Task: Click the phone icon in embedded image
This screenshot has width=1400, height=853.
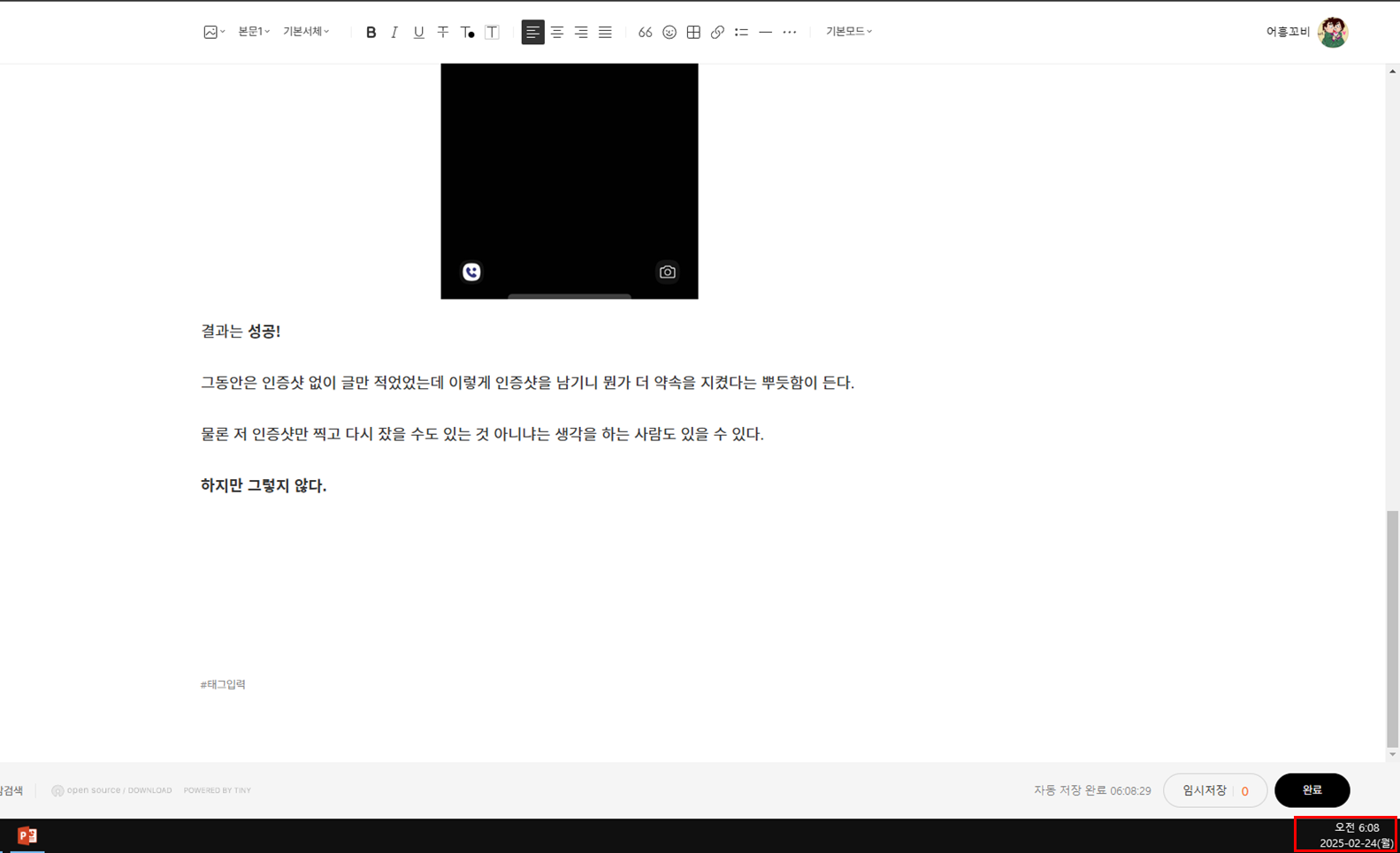Action: [x=471, y=272]
